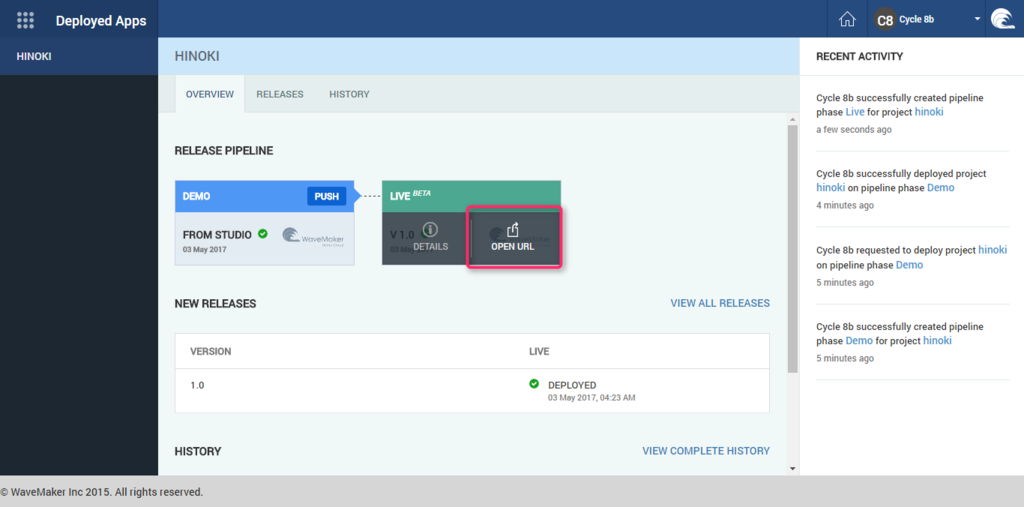Click Demo link in requested to deploy activity
The image size is (1024, 507).
909,265
